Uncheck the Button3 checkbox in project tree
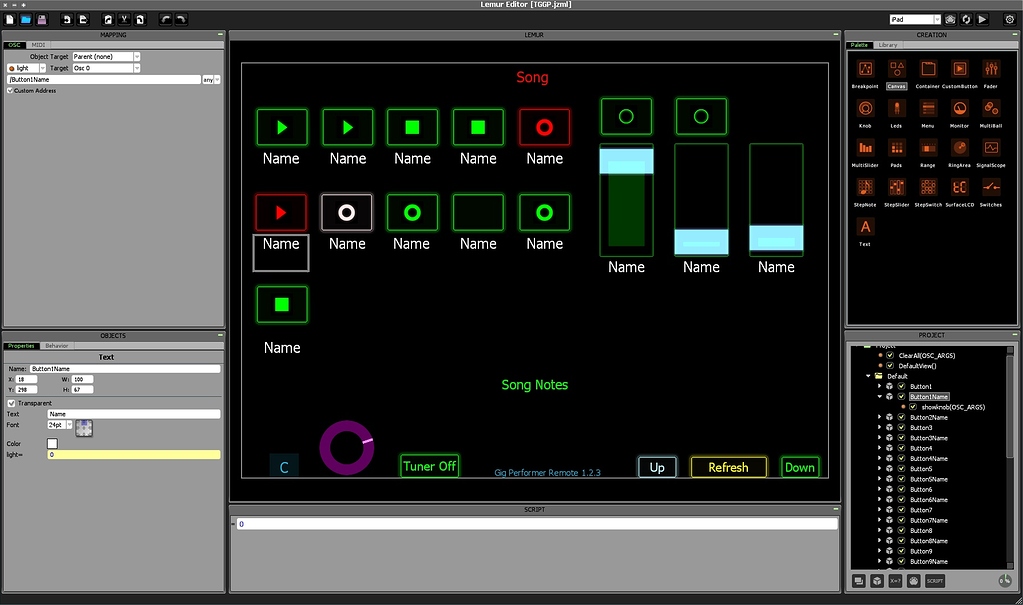 pyautogui.click(x=901, y=428)
